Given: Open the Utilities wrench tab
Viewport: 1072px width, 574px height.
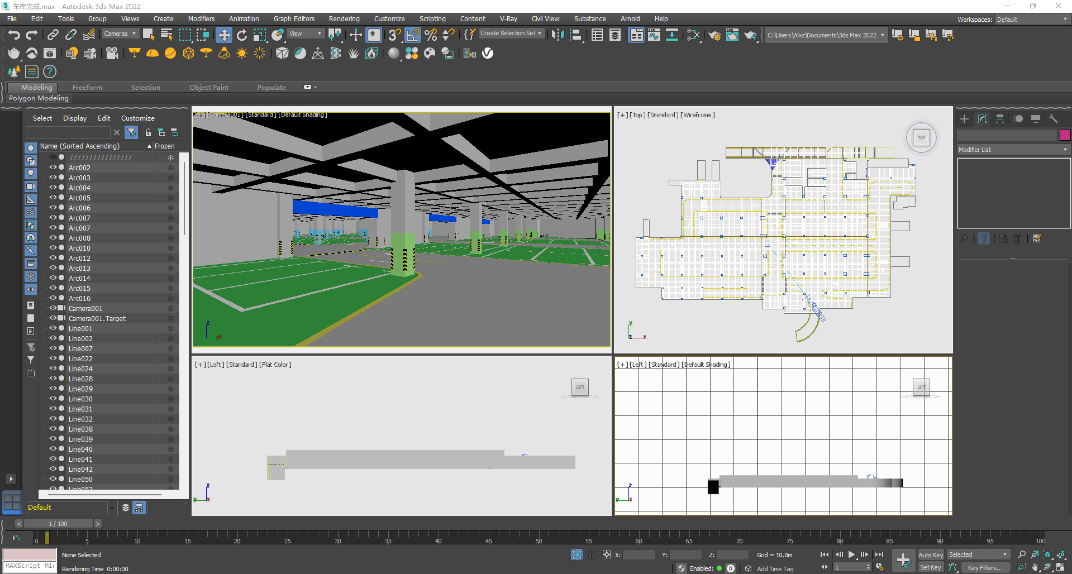Looking at the screenshot, I should [1051, 119].
